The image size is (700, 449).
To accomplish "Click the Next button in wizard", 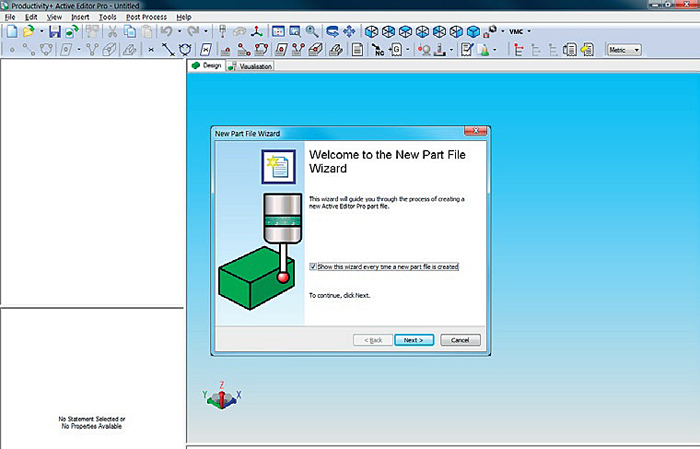I will (x=414, y=340).
